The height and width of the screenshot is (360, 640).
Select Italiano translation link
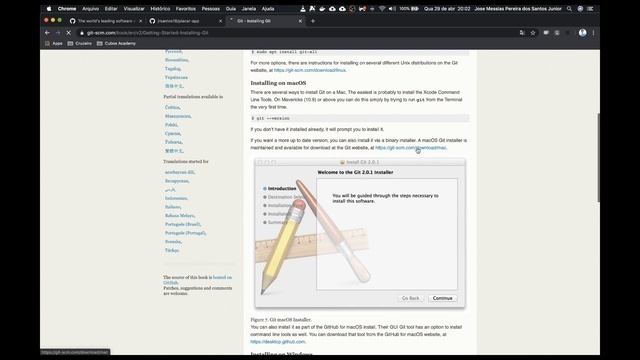[173, 207]
